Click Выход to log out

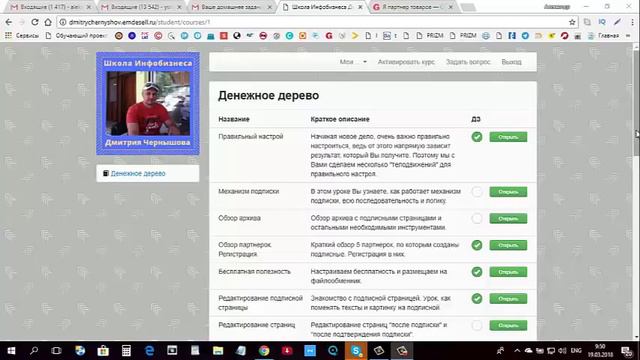coord(511,62)
